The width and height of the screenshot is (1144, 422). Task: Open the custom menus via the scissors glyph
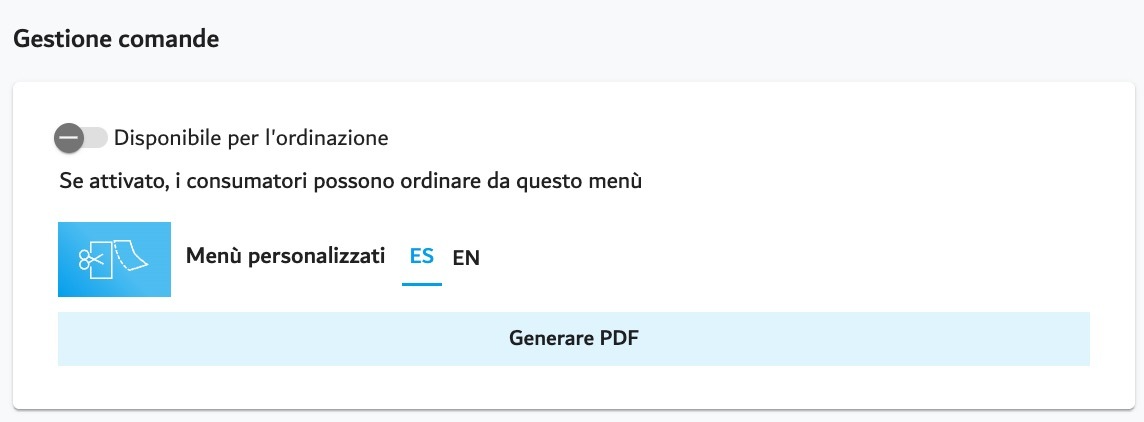point(91,260)
